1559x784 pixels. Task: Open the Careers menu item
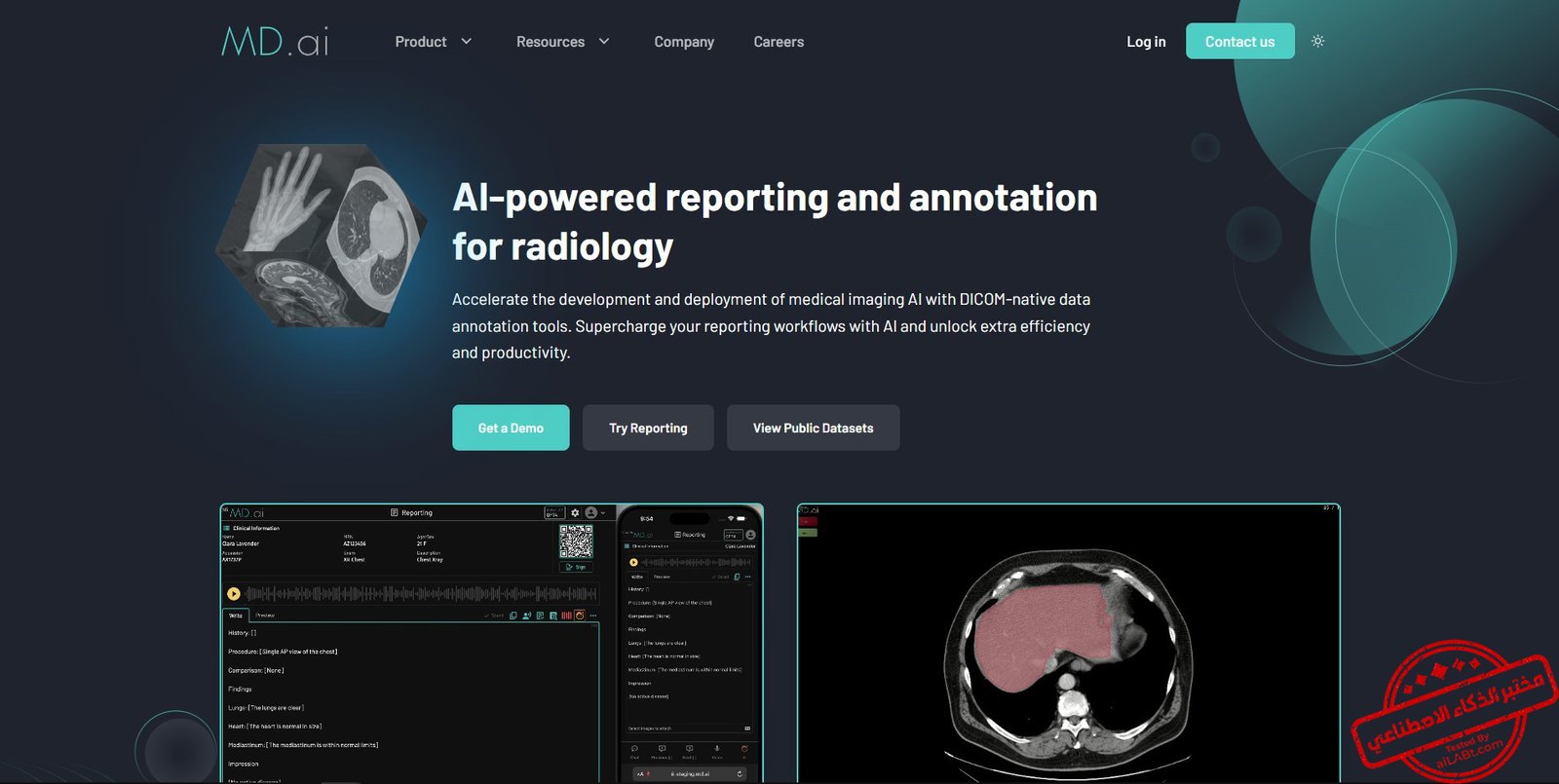click(779, 42)
